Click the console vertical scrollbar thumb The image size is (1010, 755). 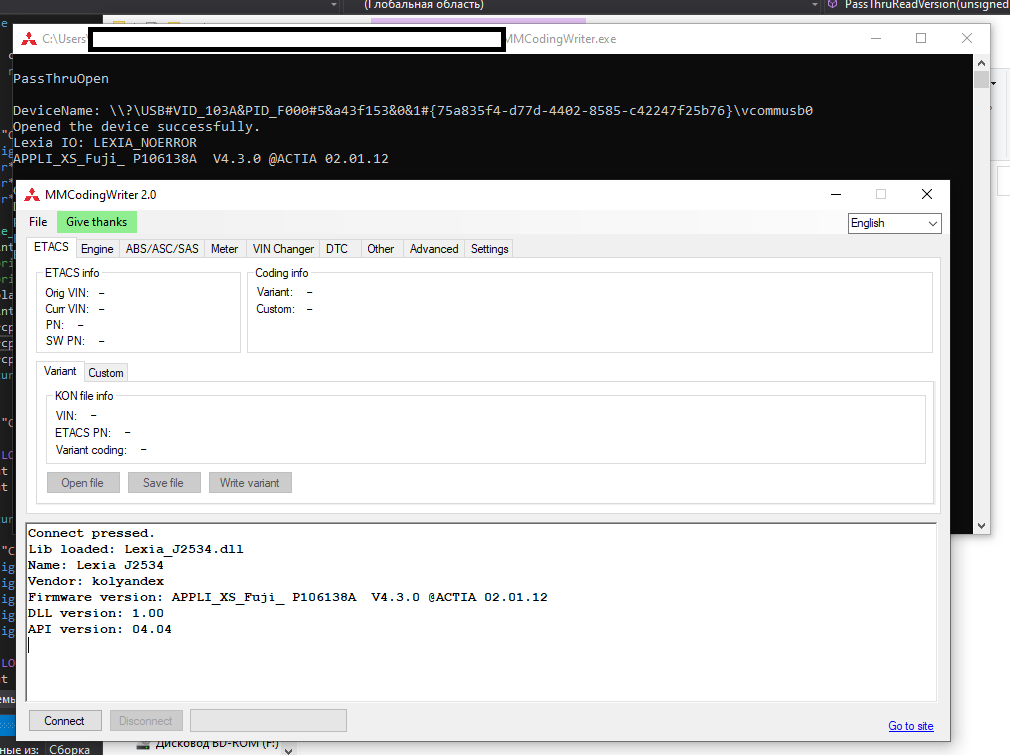pos(981,79)
